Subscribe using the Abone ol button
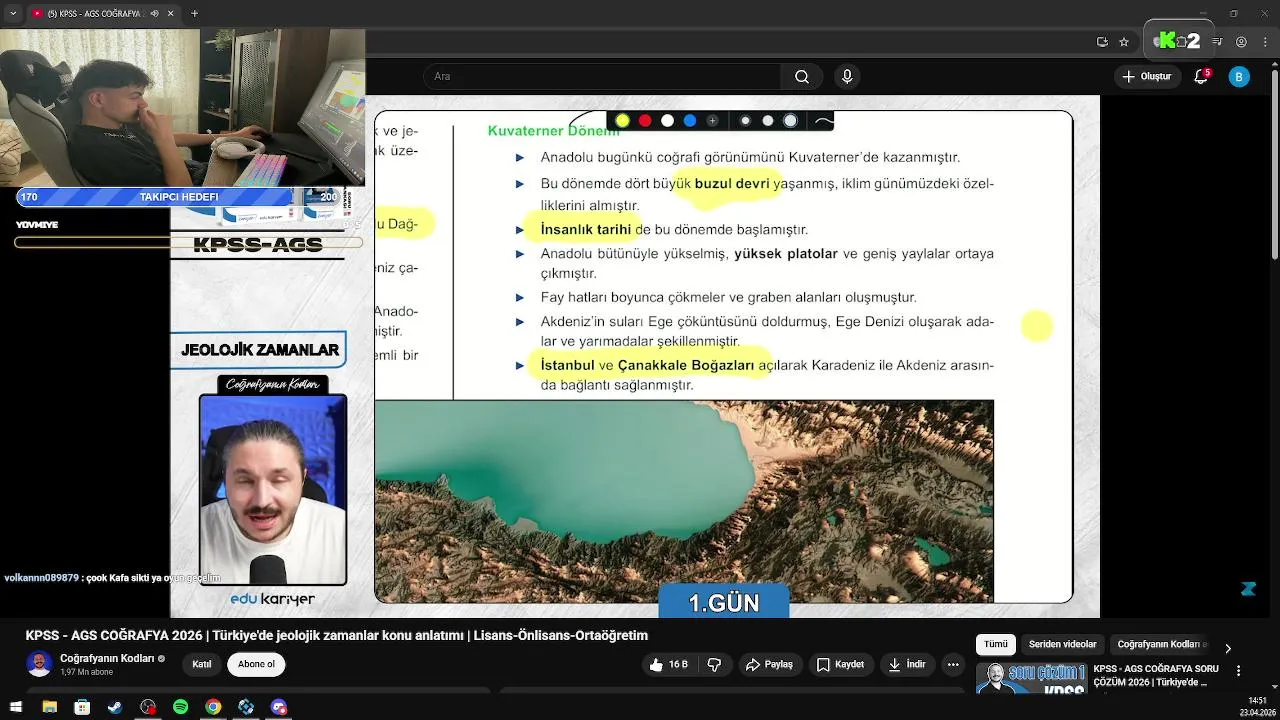 tap(256, 665)
